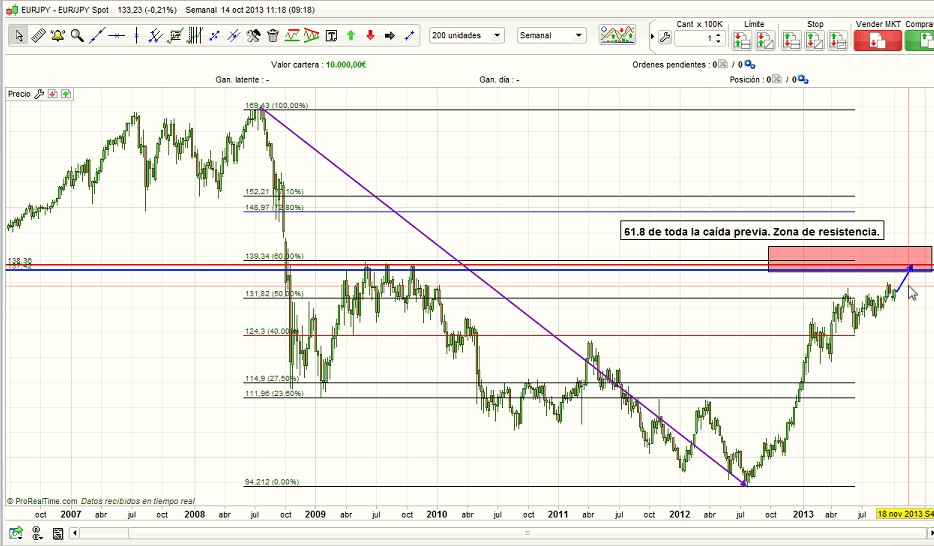Click the 169,43 (100,00%) Fibonacci label
Screen dimensions: 934x546
[276, 105]
